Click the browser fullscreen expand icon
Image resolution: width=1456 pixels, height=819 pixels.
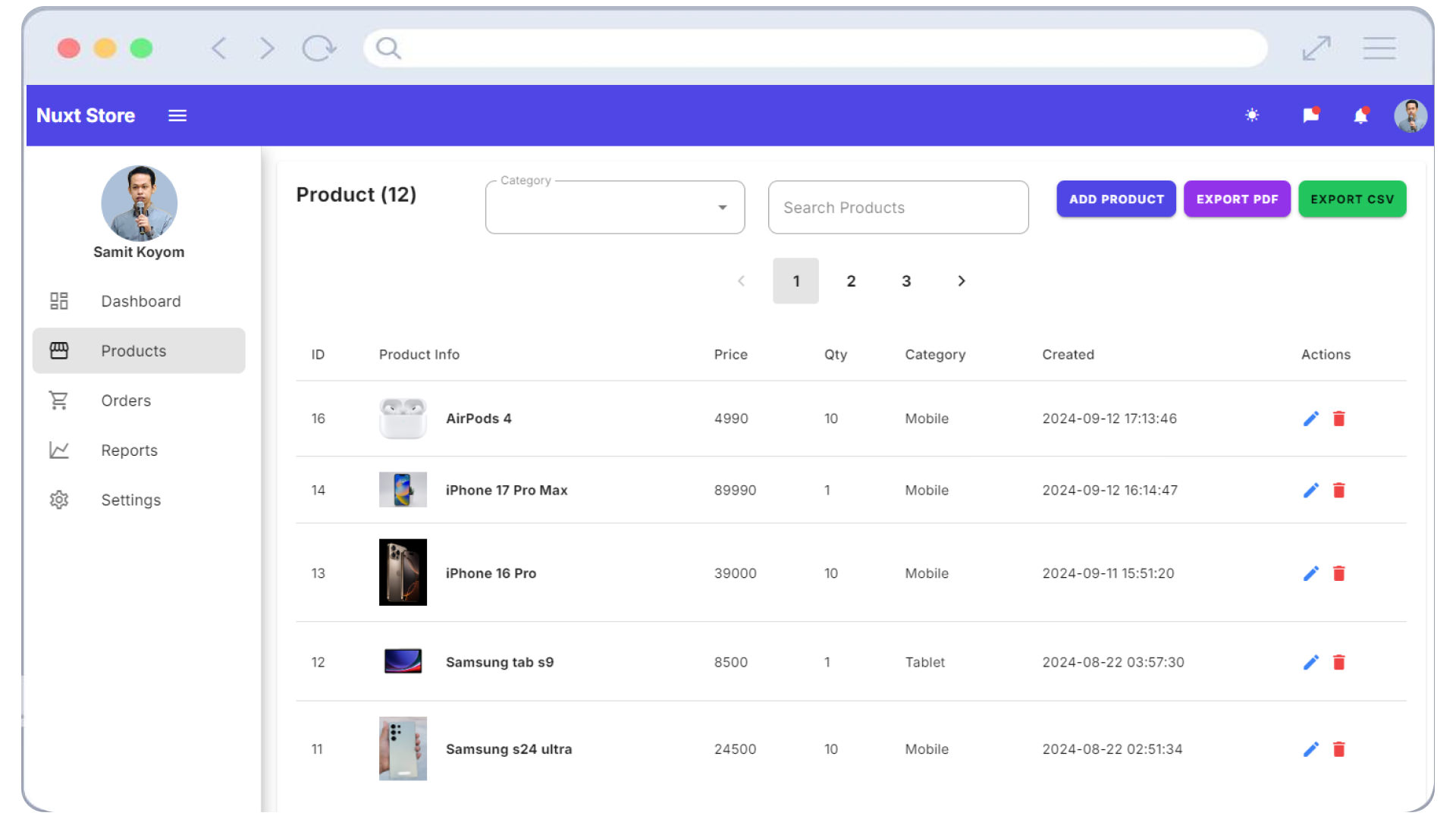(x=1316, y=49)
